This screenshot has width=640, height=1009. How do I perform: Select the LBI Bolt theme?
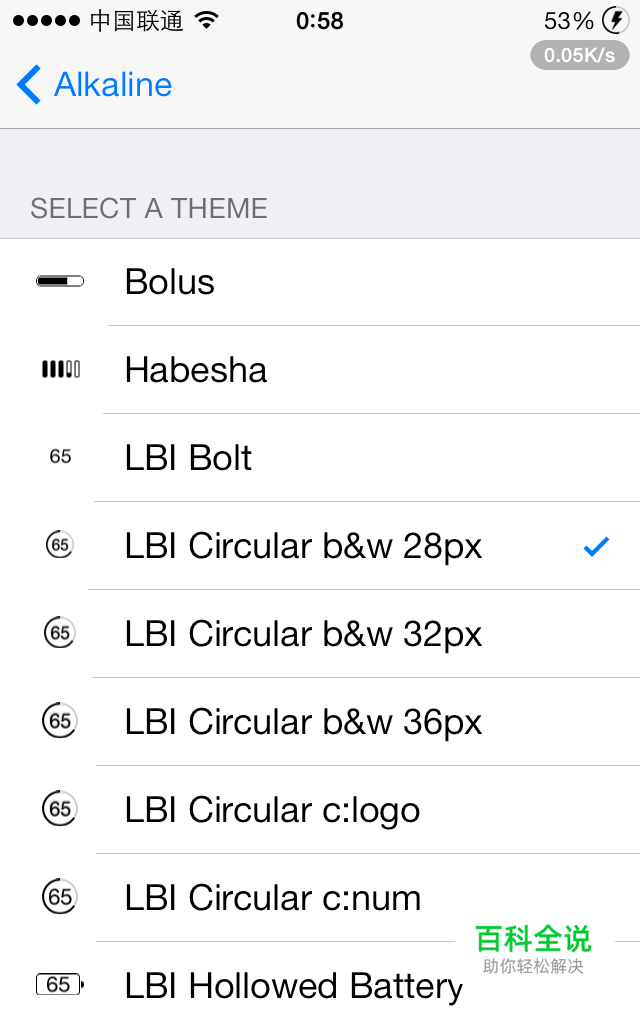point(188,459)
